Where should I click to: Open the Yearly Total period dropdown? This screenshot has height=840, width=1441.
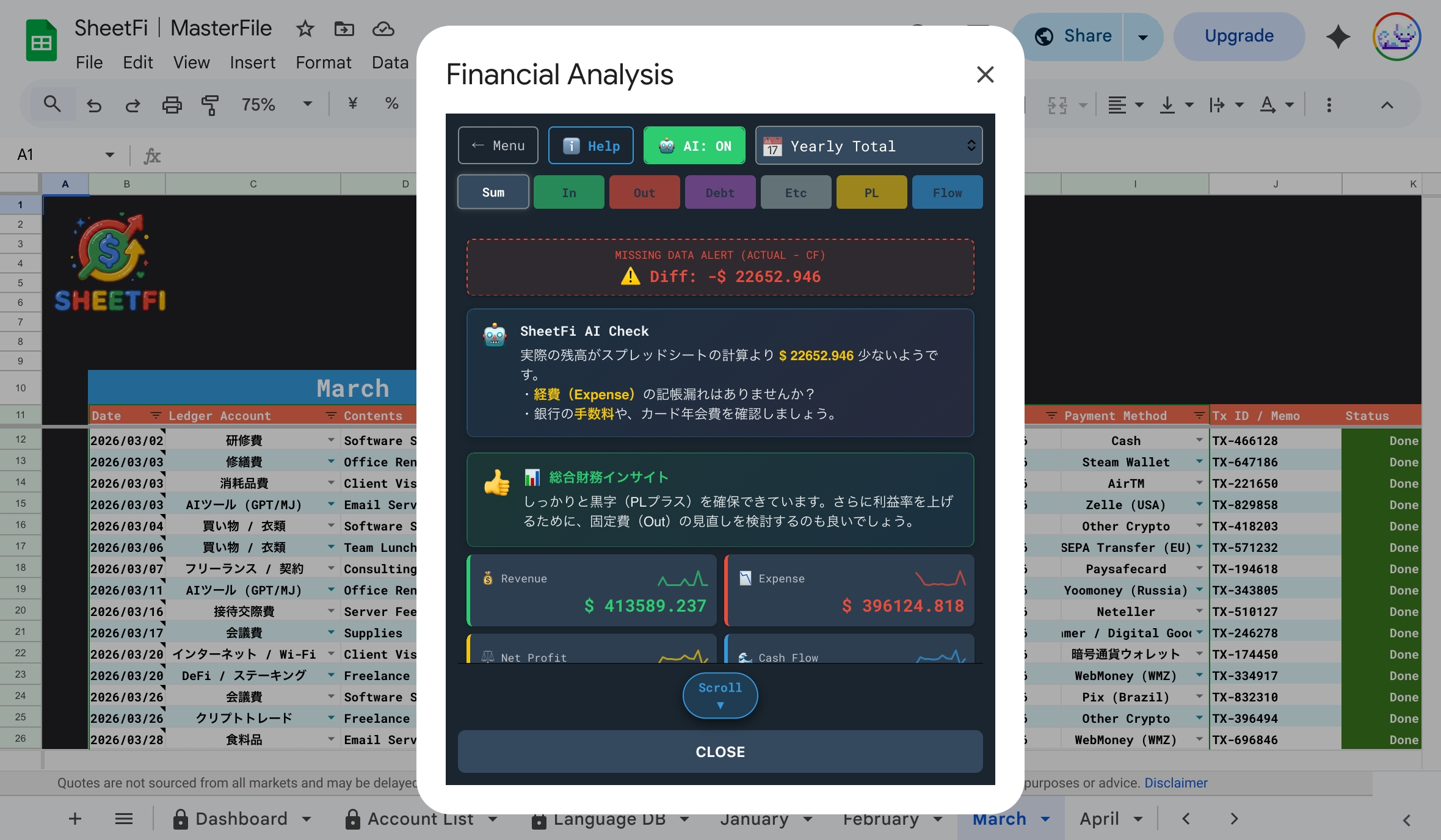click(x=868, y=146)
